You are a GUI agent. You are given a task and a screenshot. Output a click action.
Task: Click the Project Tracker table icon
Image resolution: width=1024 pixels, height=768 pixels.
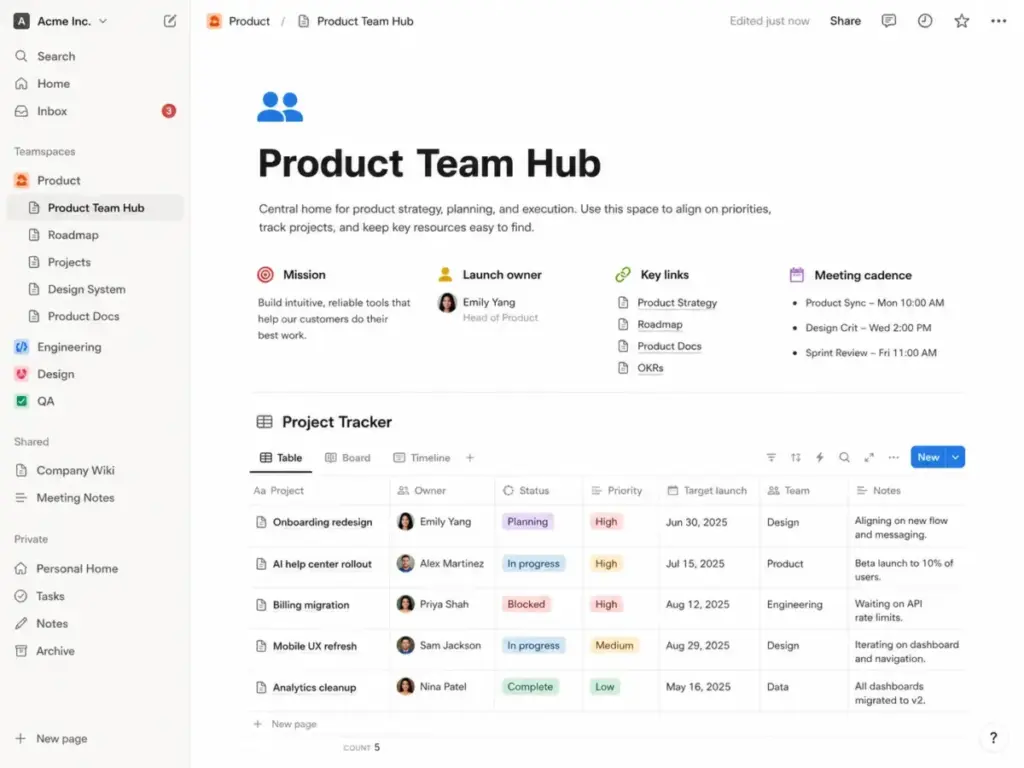click(x=264, y=422)
